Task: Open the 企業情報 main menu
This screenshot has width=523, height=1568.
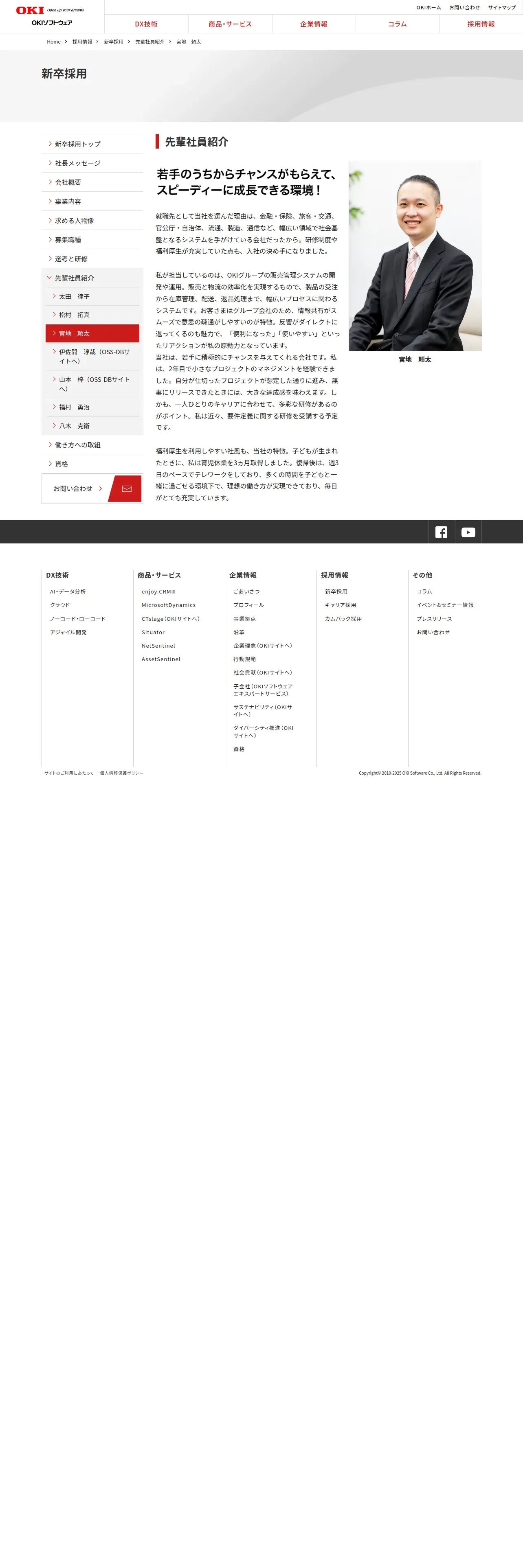Action: tap(314, 24)
